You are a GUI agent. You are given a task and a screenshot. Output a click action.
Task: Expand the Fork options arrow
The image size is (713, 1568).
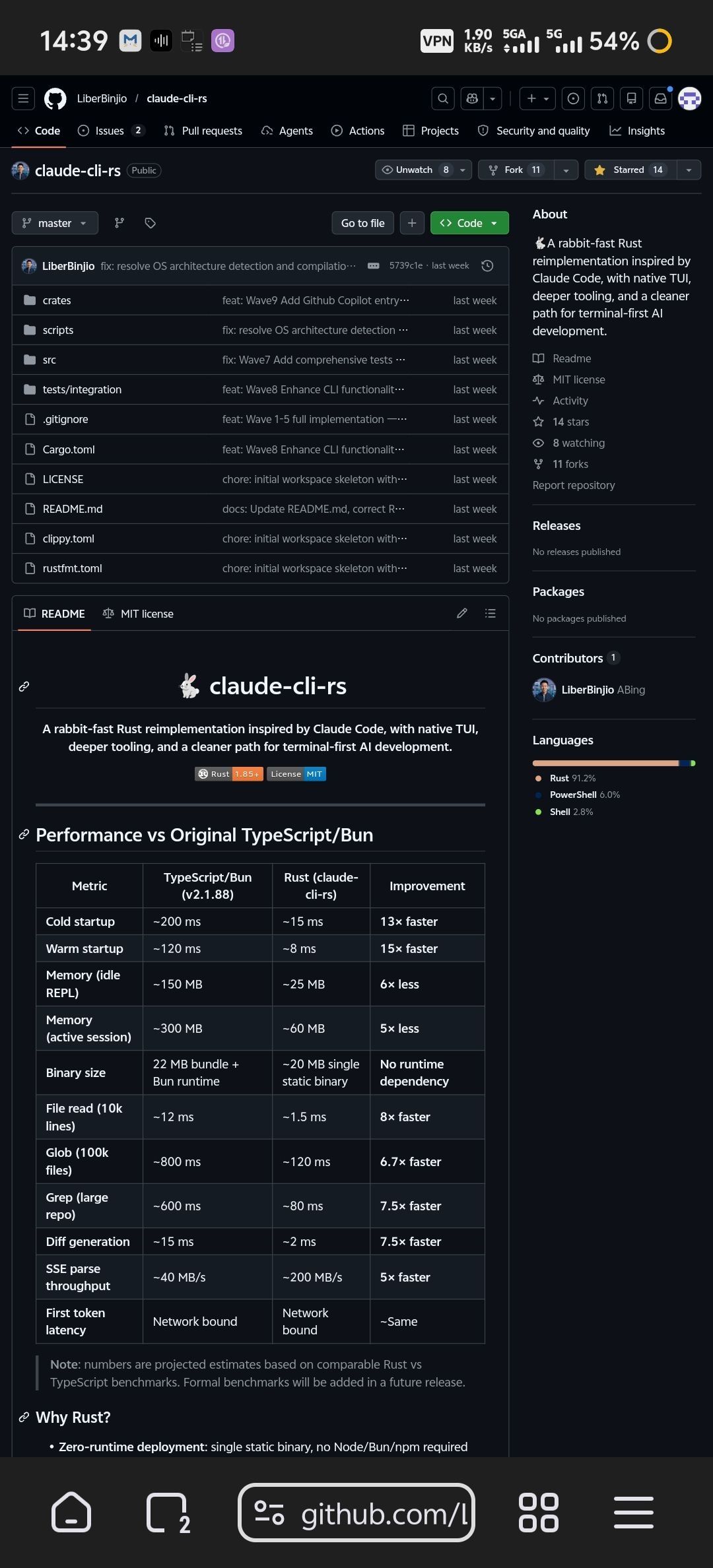pos(566,170)
